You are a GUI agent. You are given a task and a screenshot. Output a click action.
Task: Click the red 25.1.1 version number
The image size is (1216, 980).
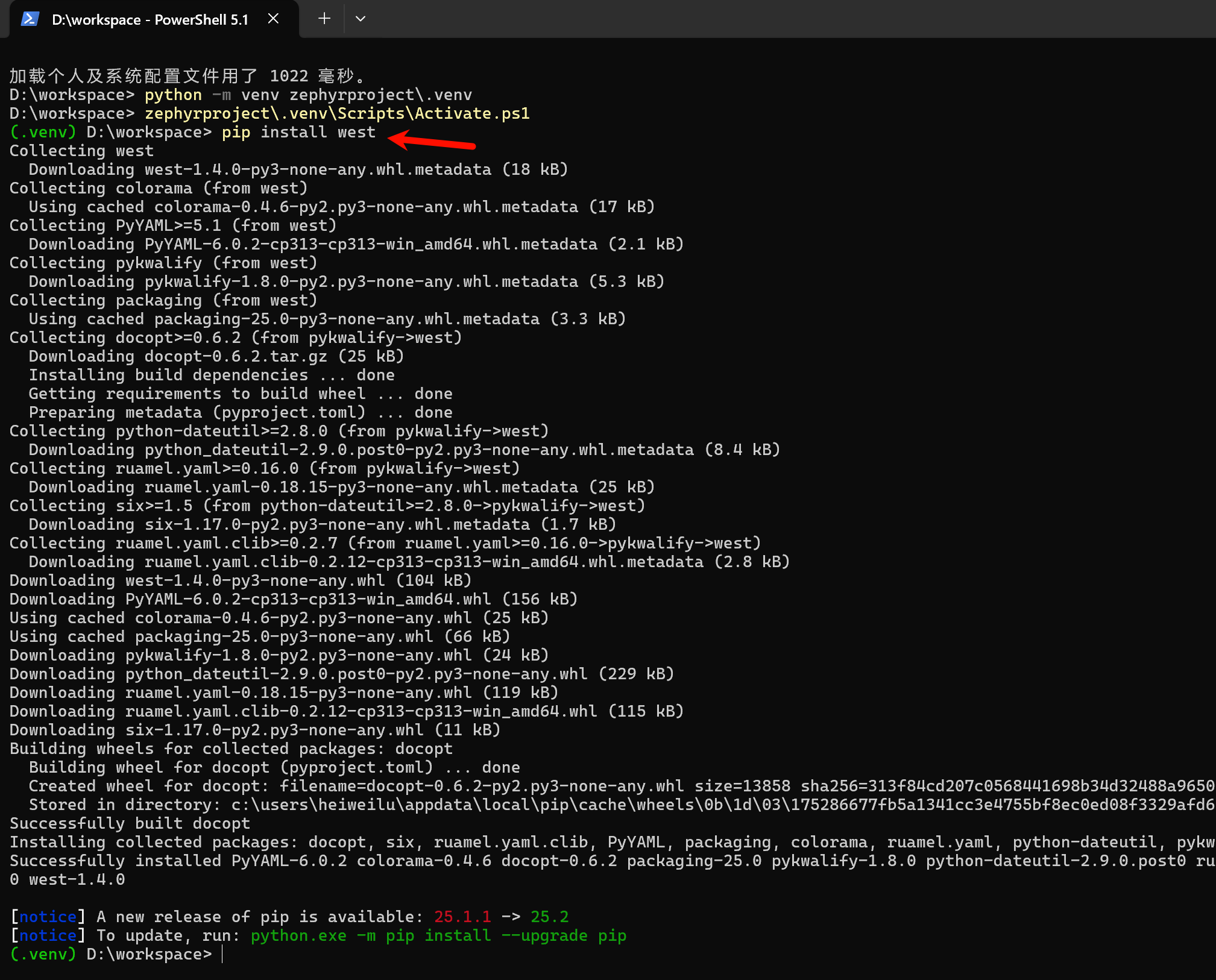pos(462,917)
